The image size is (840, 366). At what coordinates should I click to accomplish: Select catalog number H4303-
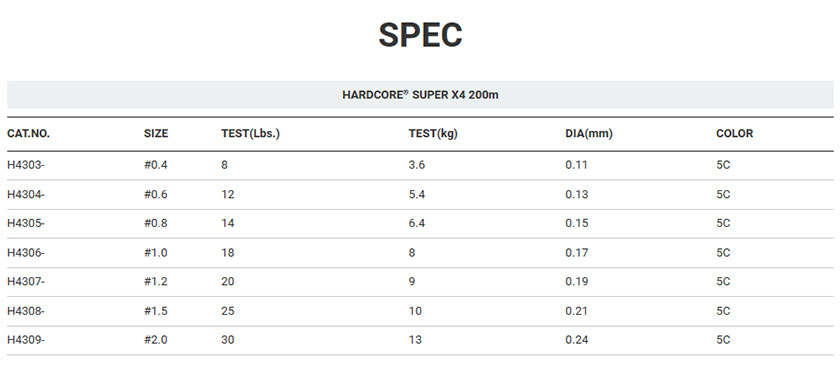click(x=26, y=165)
